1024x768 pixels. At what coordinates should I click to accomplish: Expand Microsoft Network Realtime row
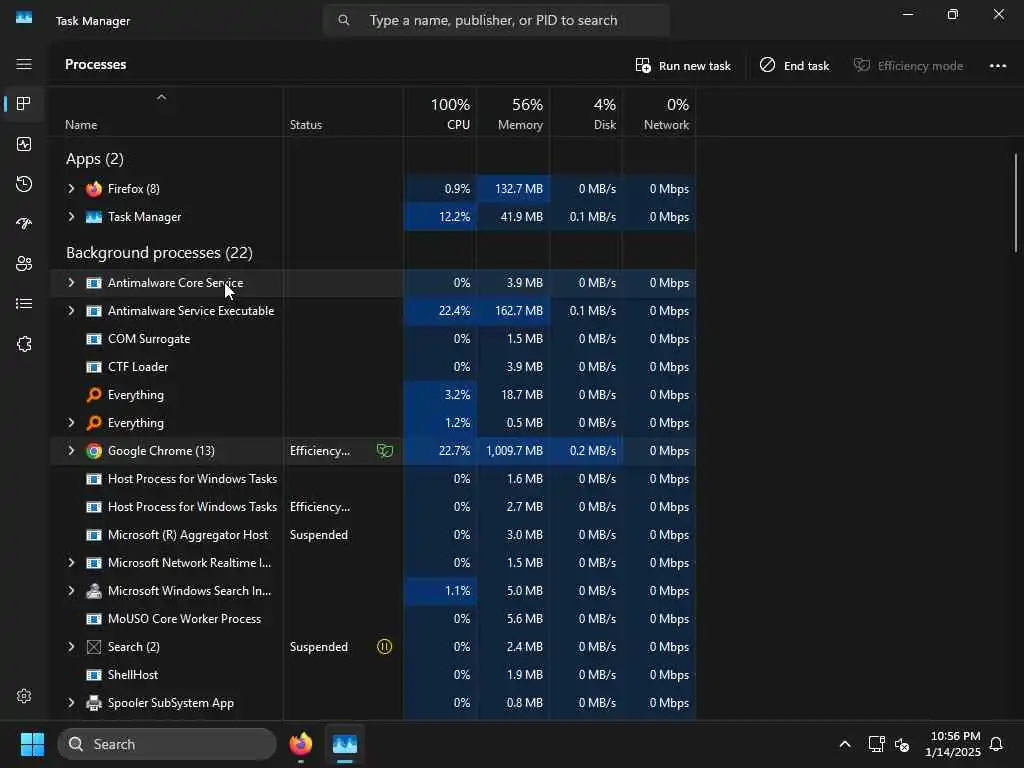[71, 563]
